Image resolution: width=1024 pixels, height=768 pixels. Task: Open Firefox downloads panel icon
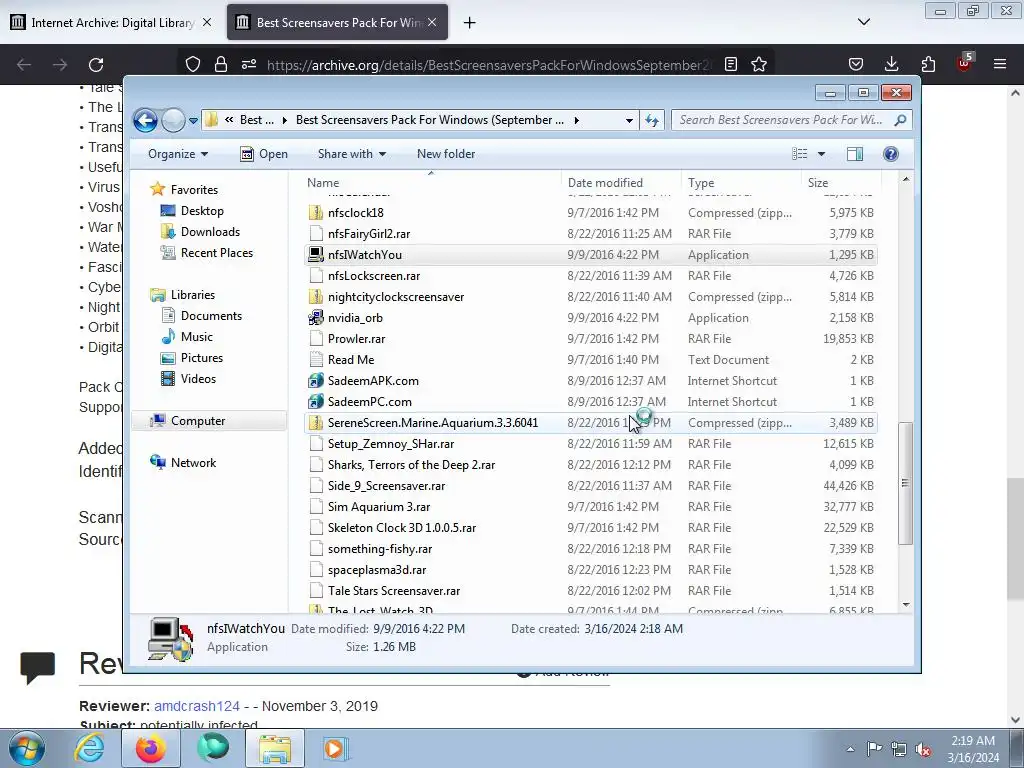coord(891,65)
